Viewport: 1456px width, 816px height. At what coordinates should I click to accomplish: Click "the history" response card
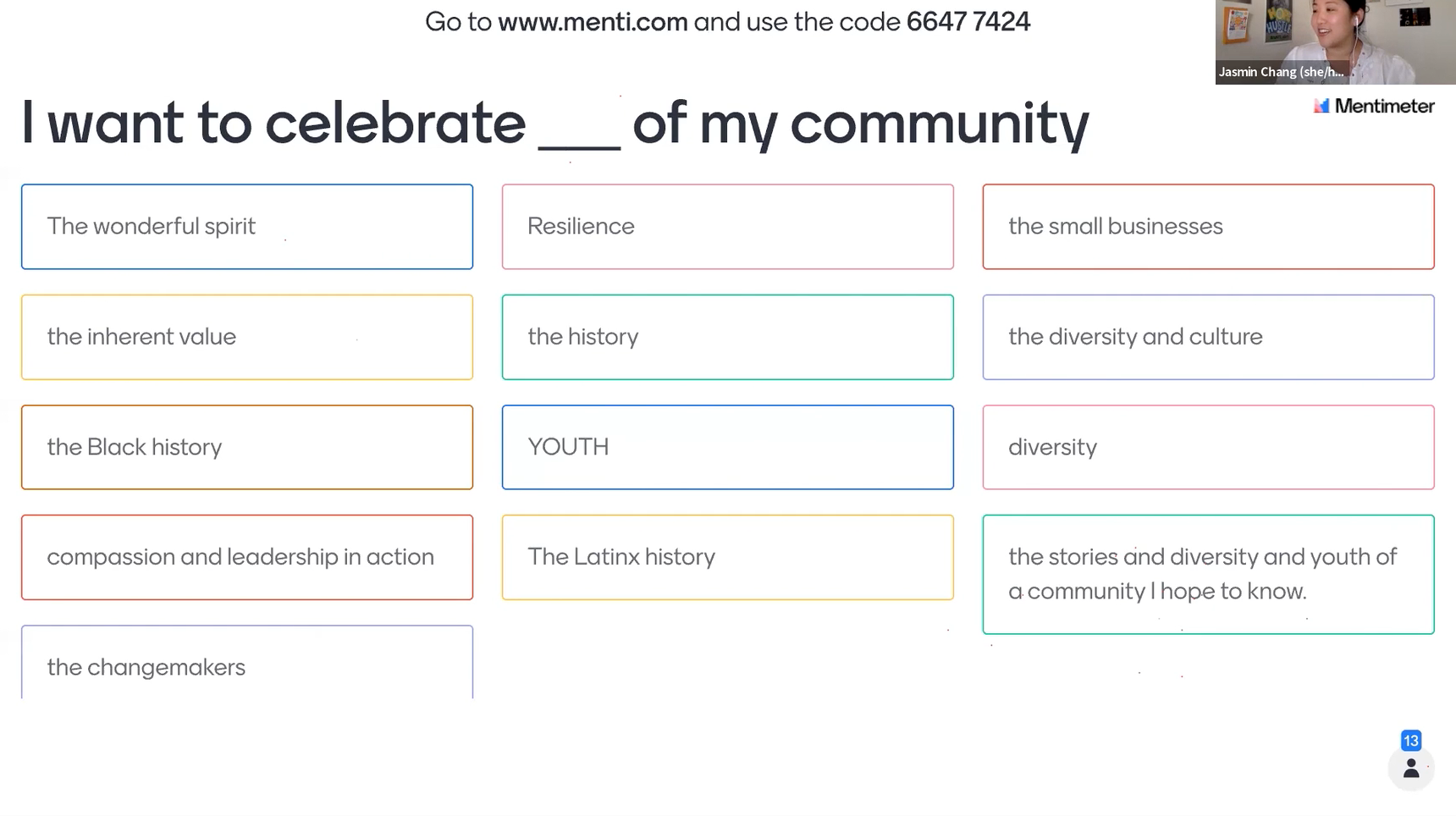coord(727,337)
